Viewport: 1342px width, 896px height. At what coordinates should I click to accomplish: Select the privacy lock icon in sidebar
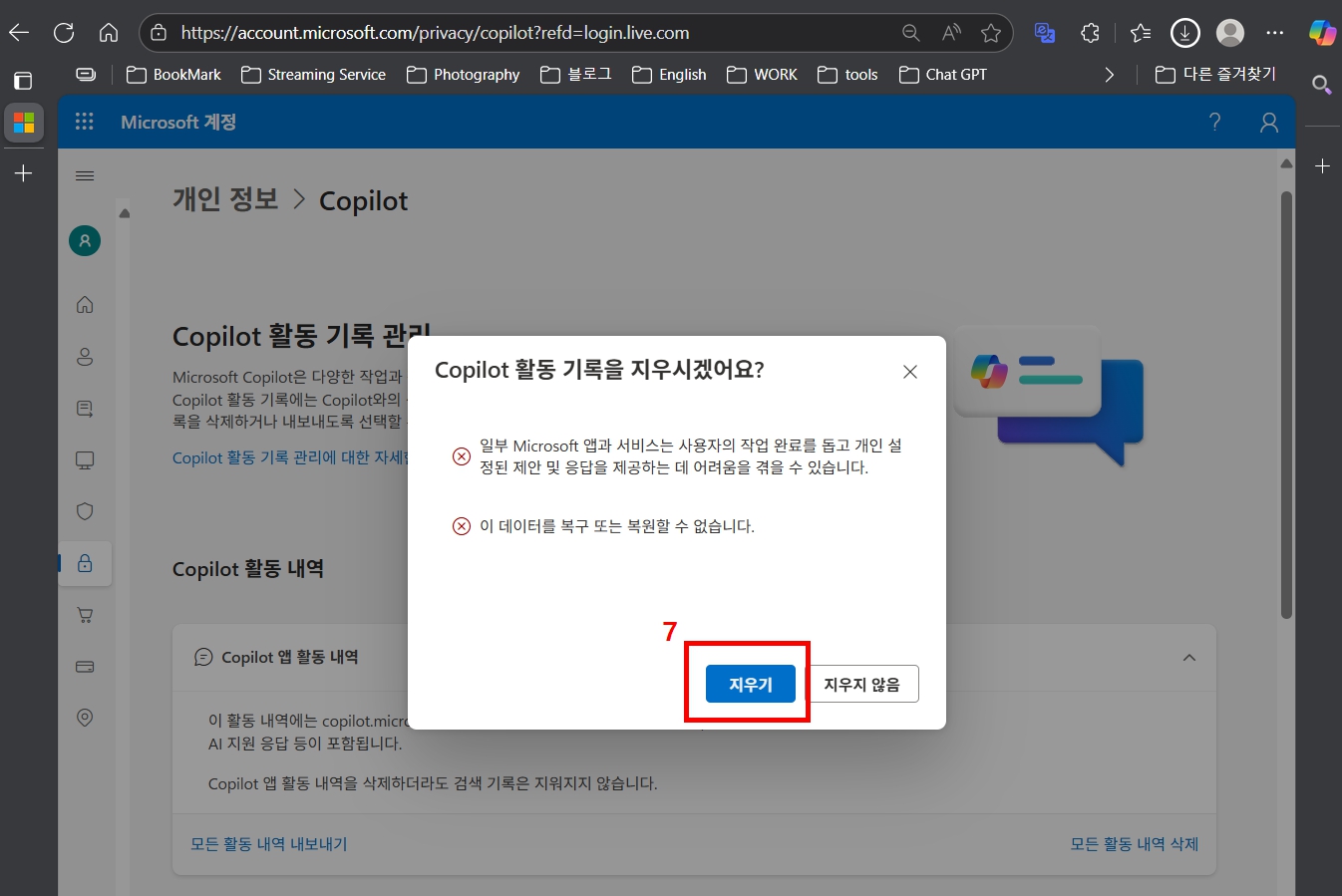click(85, 563)
